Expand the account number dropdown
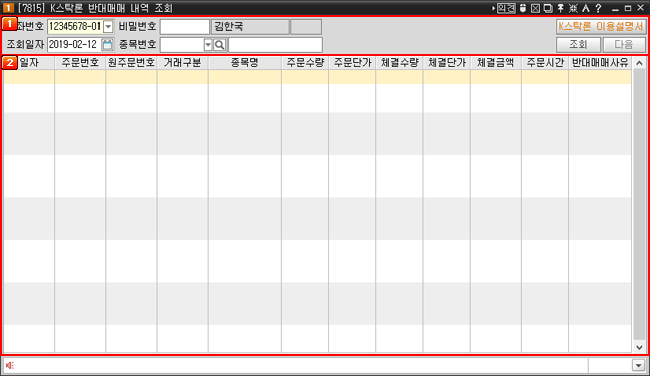The width and height of the screenshot is (650, 376). 108,27
